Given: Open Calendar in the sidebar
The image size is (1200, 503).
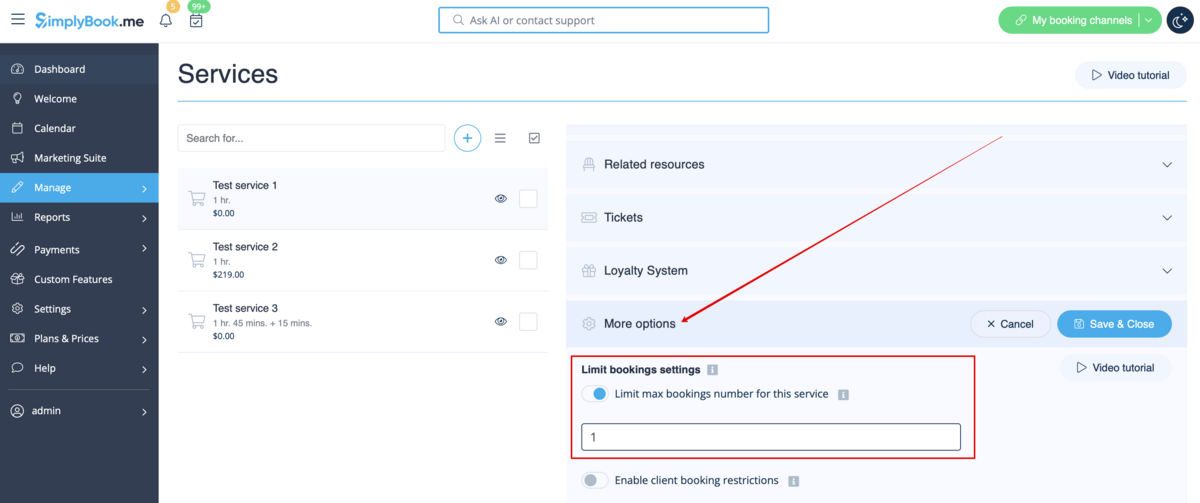Looking at the screenshot, I should point(54,129).
